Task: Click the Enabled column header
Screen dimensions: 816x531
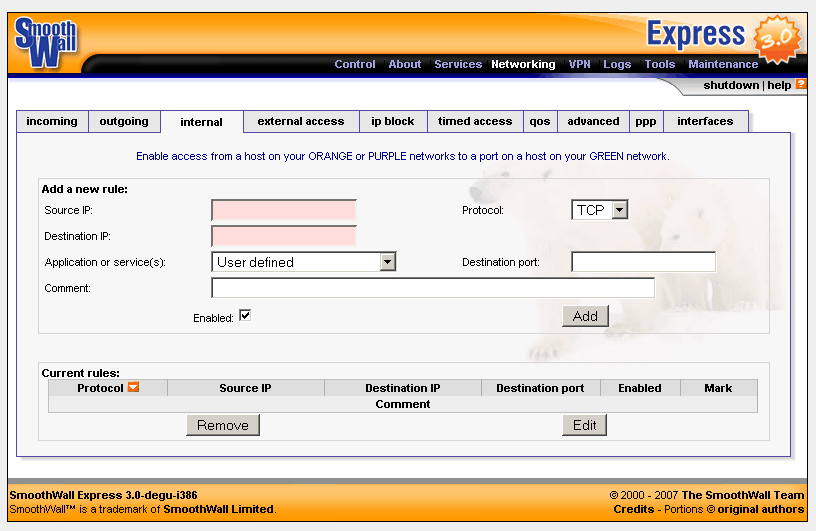Action: click(640, 388)
